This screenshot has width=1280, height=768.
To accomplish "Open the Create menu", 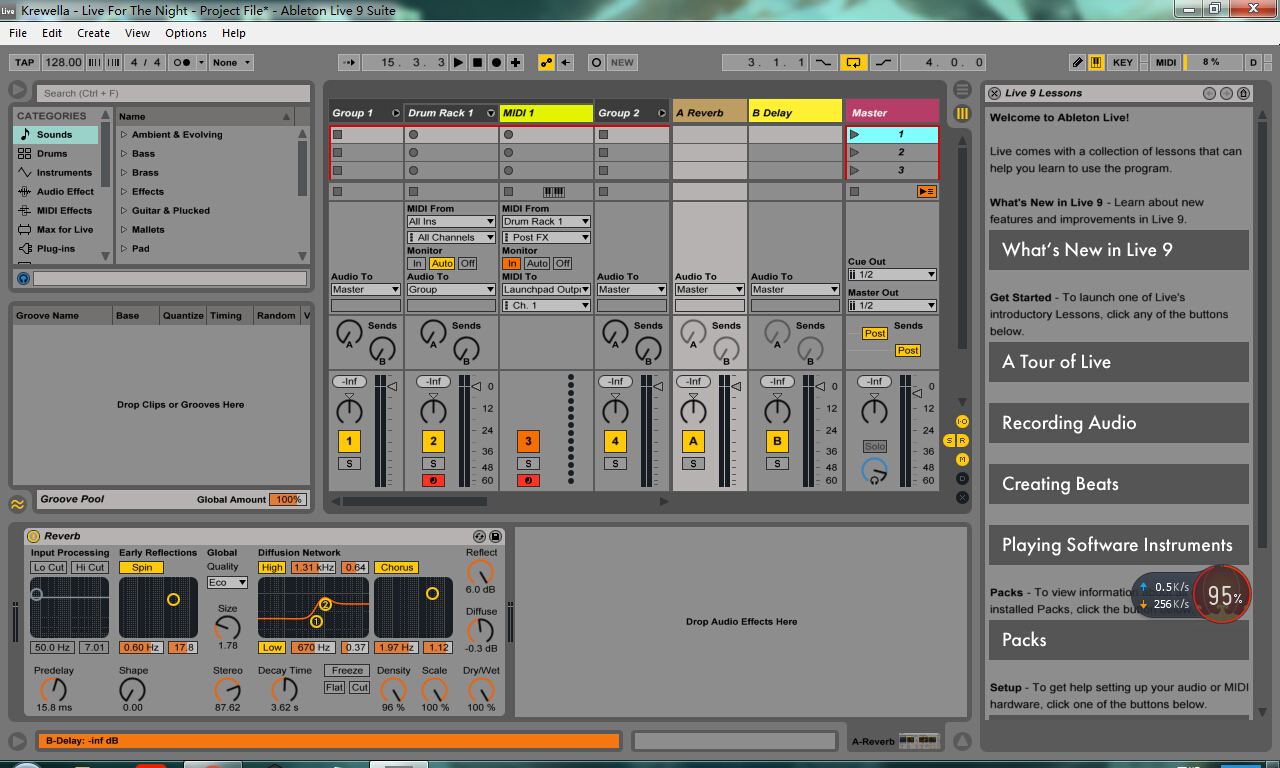I will [93, 33].
